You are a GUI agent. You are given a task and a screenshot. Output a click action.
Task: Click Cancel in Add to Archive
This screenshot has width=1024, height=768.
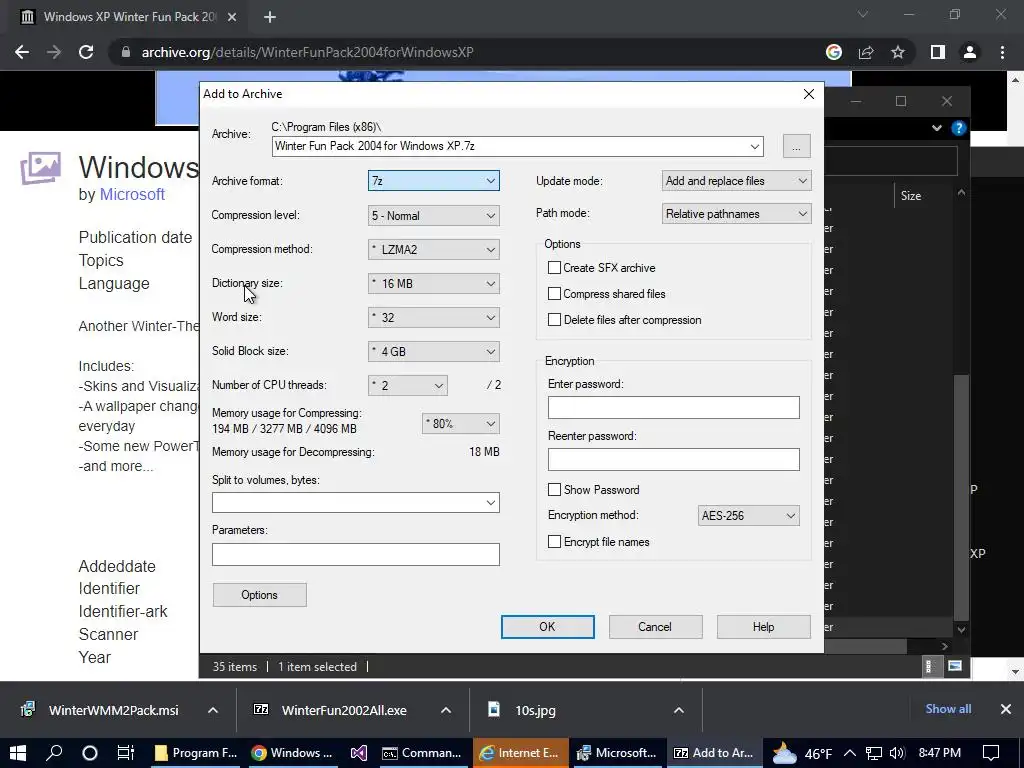655,627
